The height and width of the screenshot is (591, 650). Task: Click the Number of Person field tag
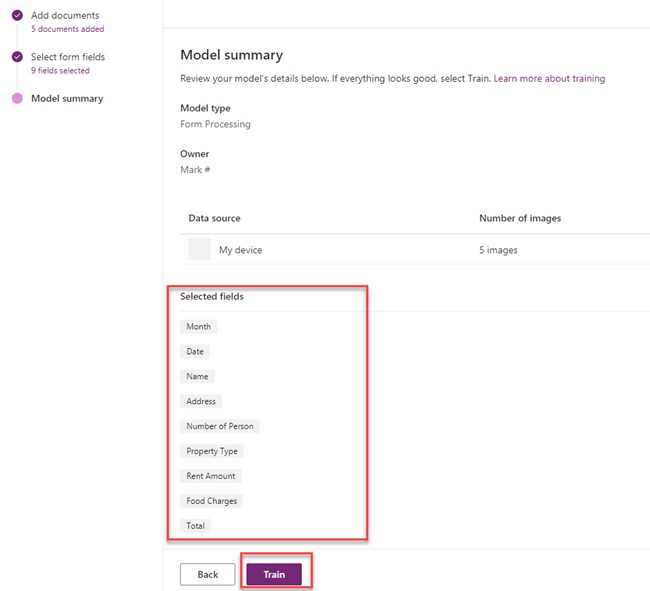pyautogui.click(x=220, y=426)
